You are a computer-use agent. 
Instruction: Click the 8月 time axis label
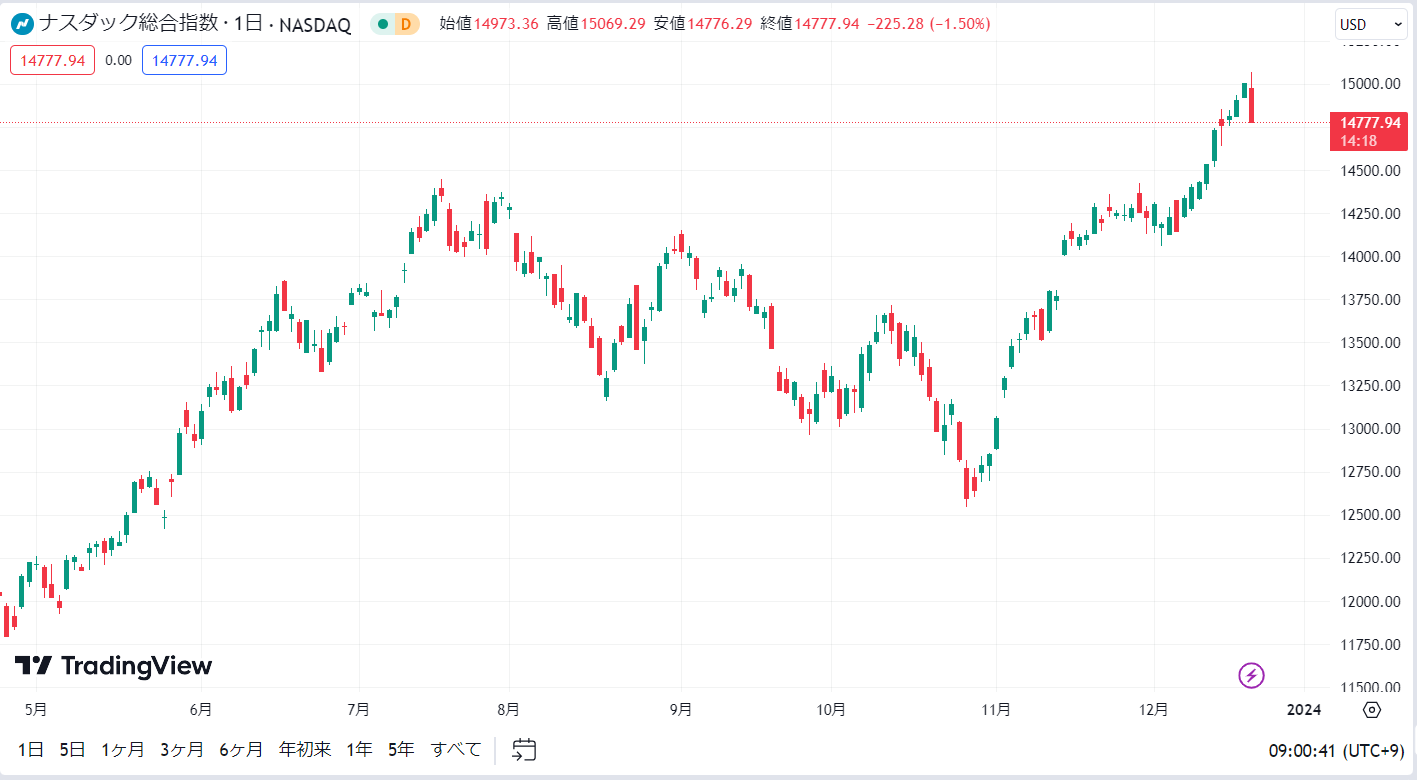[508, 710]
